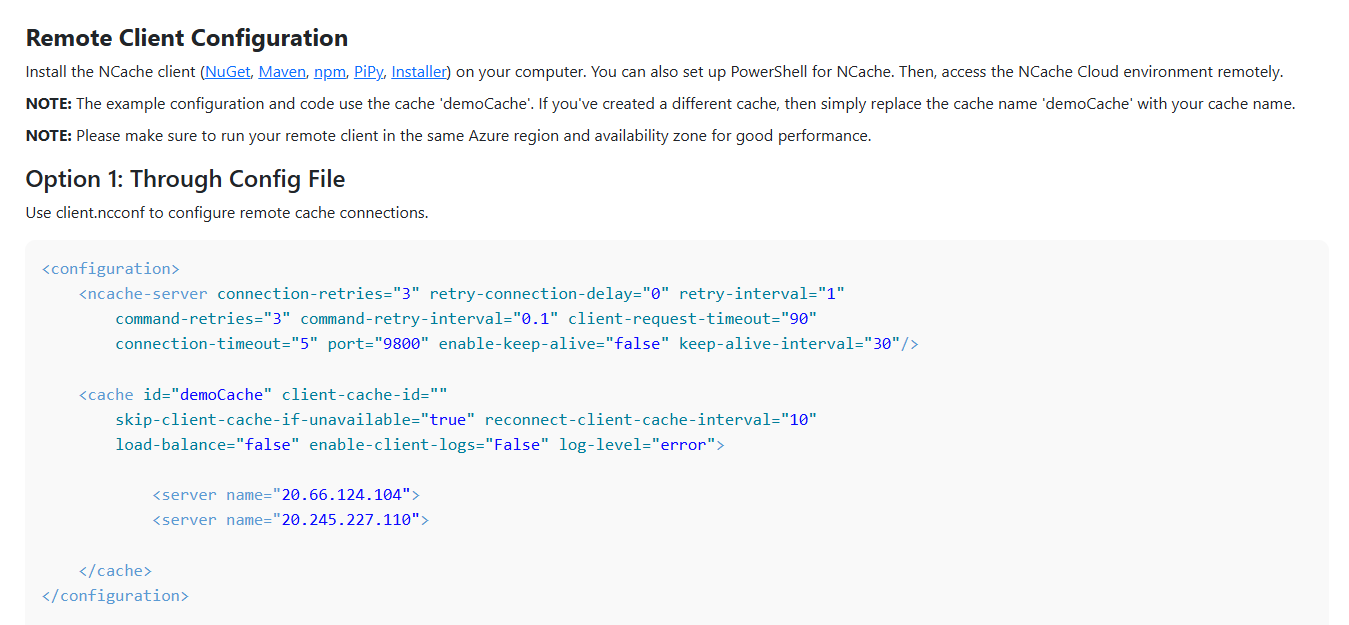Click the connection-retries="3" attribute
The width and height of the screenshot is (1349, 625).
(x=319, y=293)
